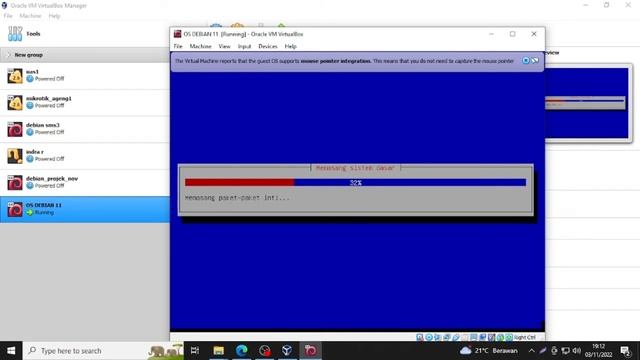Click the display status bar icon

[x=474, y=337]
